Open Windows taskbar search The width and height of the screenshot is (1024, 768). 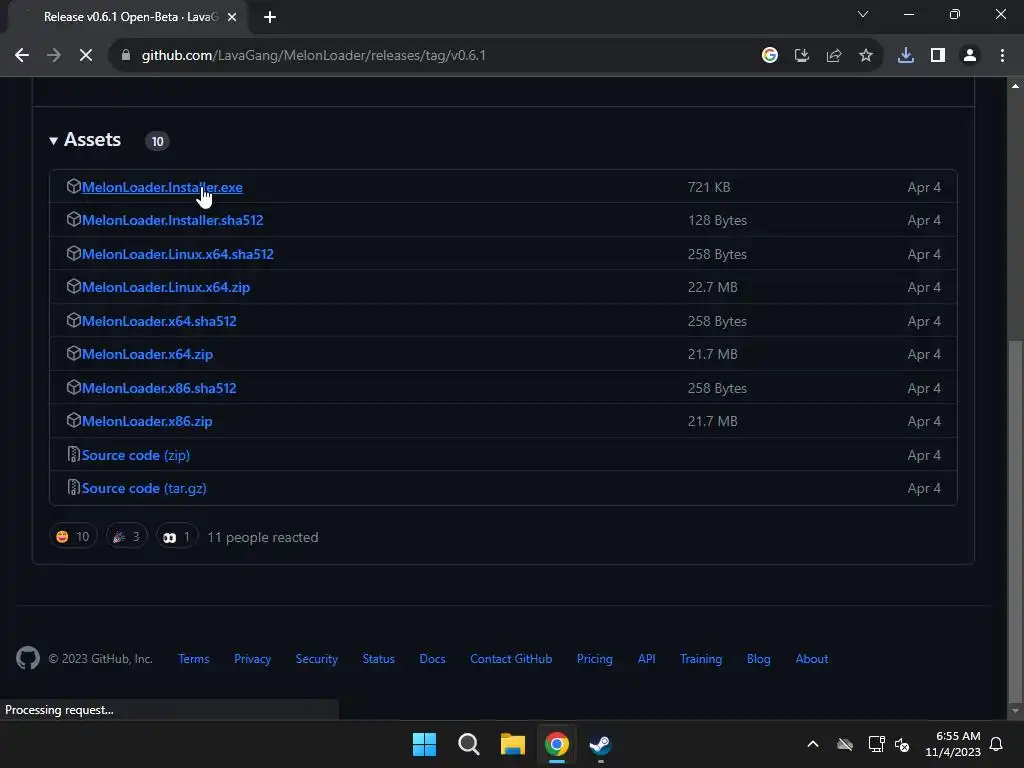pyautogui.click(x=469, y=744)
